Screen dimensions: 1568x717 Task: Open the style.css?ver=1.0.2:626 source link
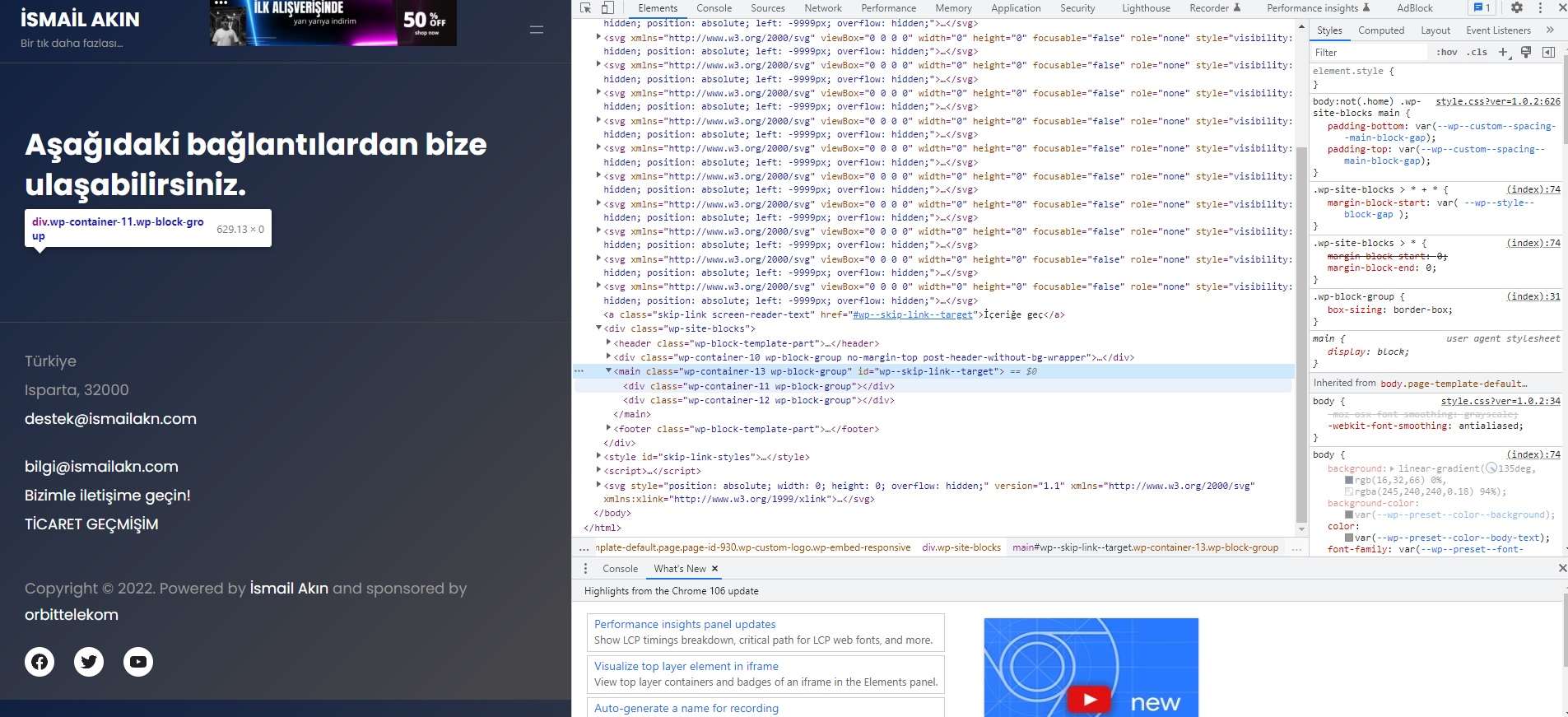[1498, 101]
